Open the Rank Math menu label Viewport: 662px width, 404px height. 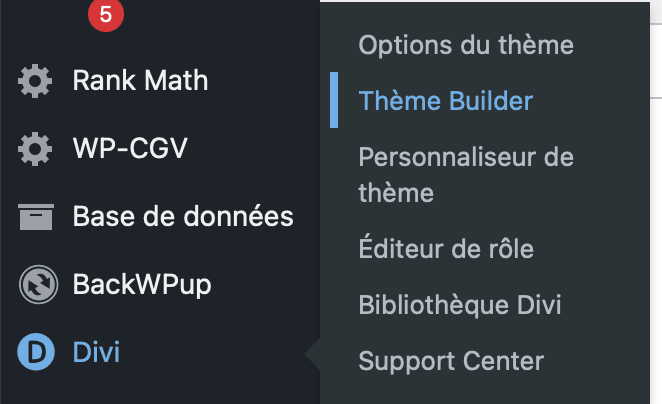[140, 80]
